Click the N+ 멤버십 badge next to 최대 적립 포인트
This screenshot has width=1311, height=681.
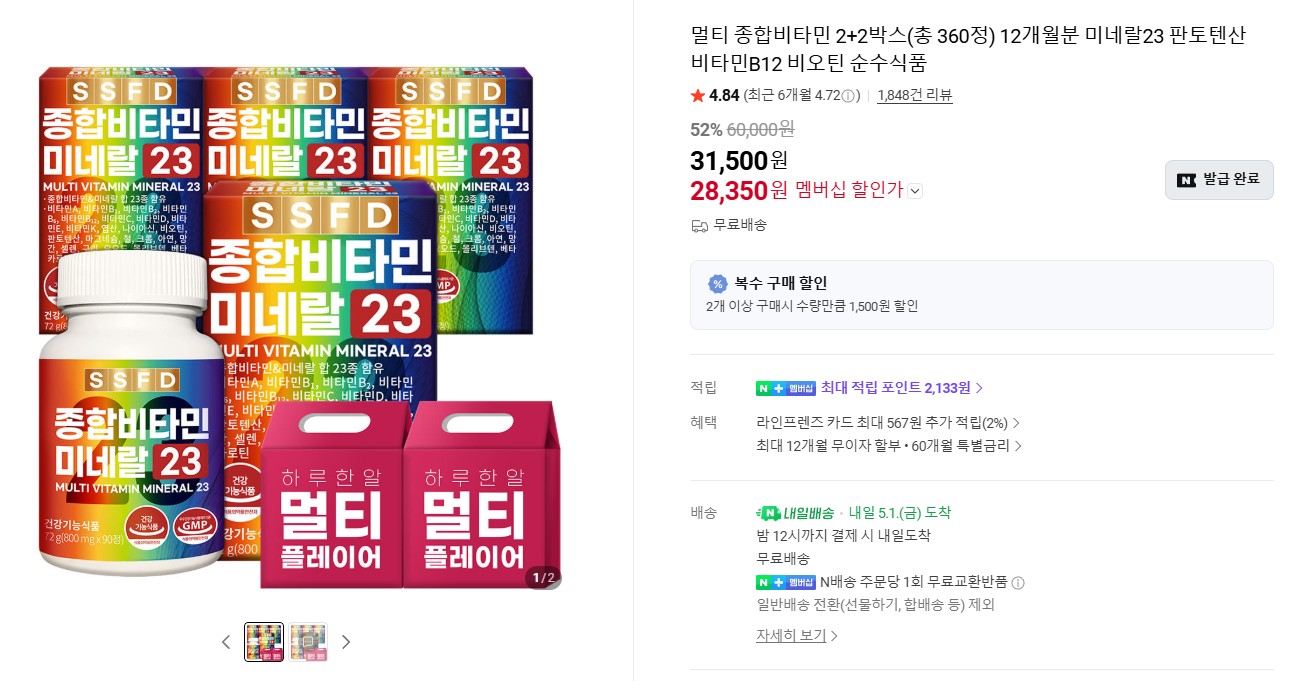click(x=786, y=388)
